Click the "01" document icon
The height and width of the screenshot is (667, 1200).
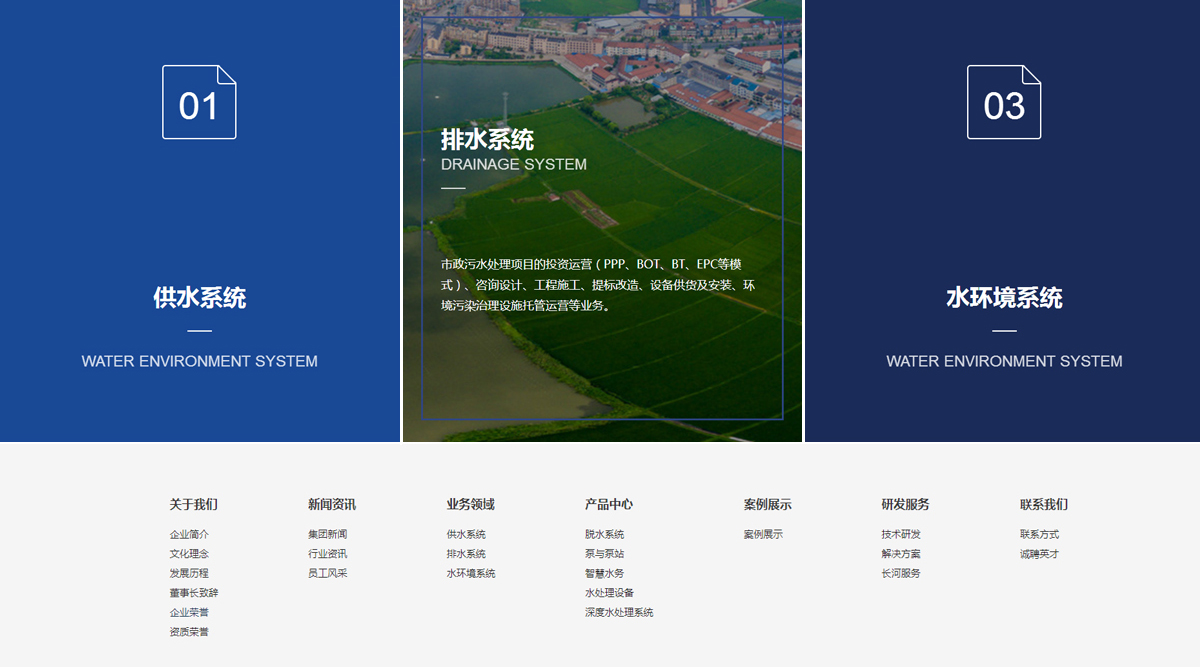coord(199,101)
